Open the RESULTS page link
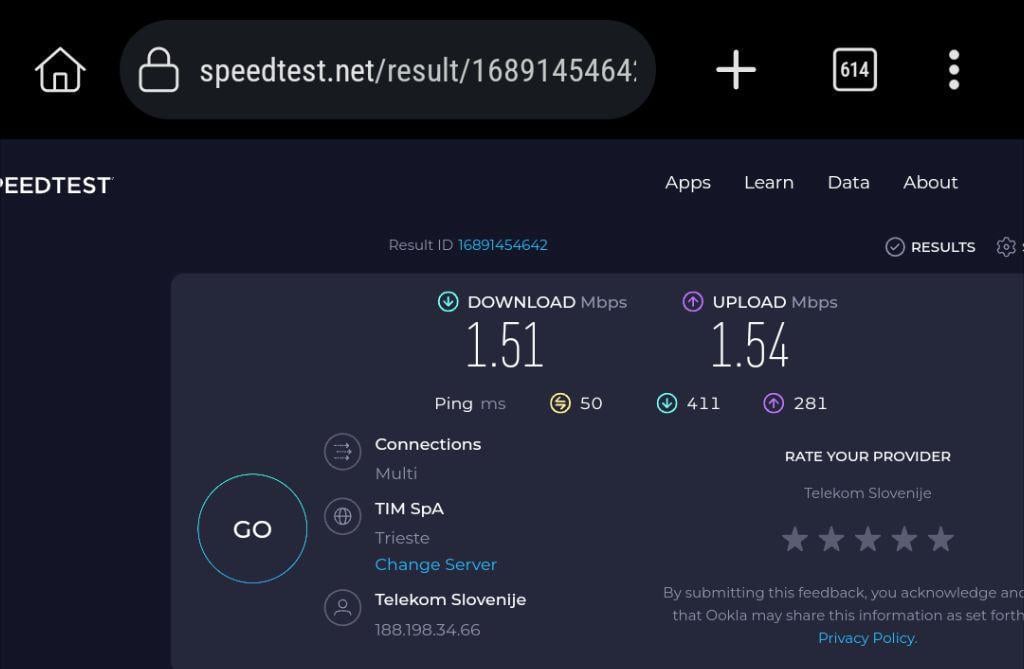The image size is (1024, 669). click(942, 247)
